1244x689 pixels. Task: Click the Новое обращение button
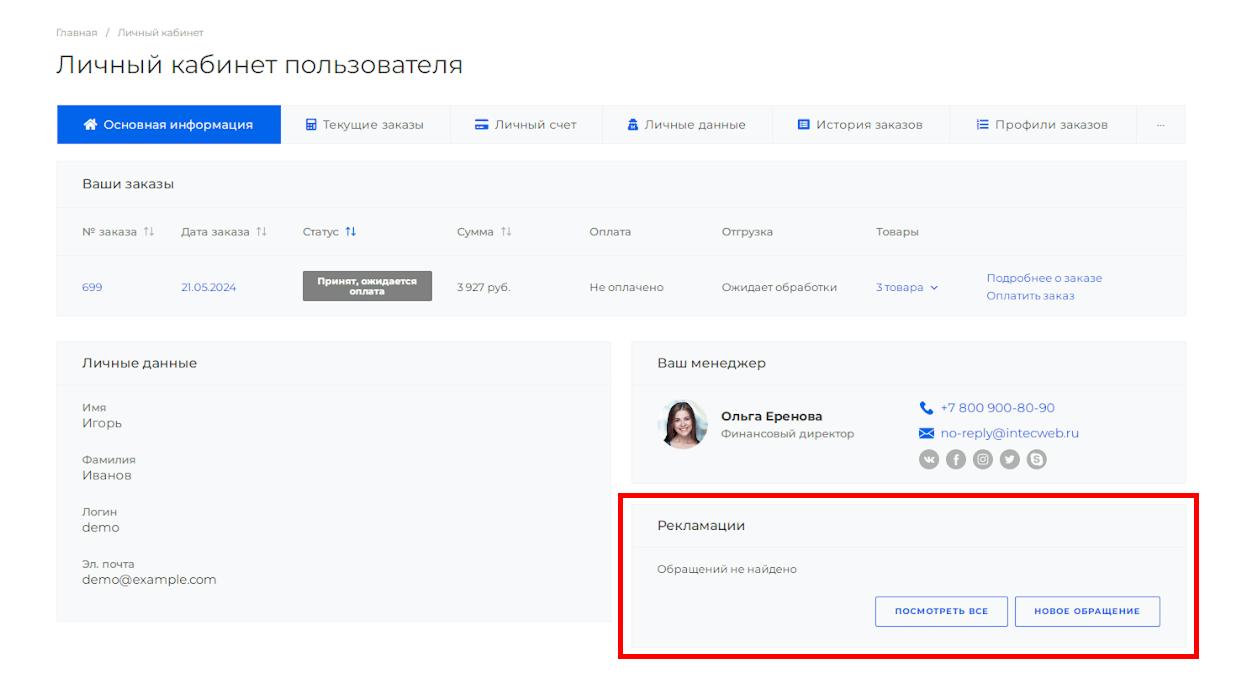pyautogui.click(x=1087, y=612)
